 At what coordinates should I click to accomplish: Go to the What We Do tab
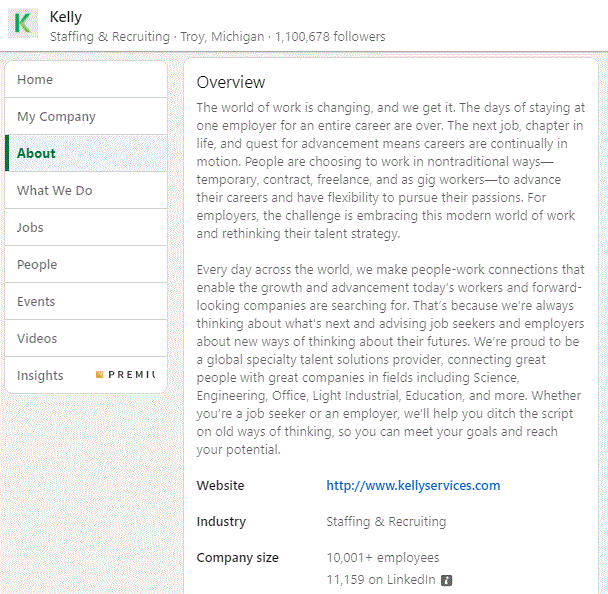tap(55, 191)
